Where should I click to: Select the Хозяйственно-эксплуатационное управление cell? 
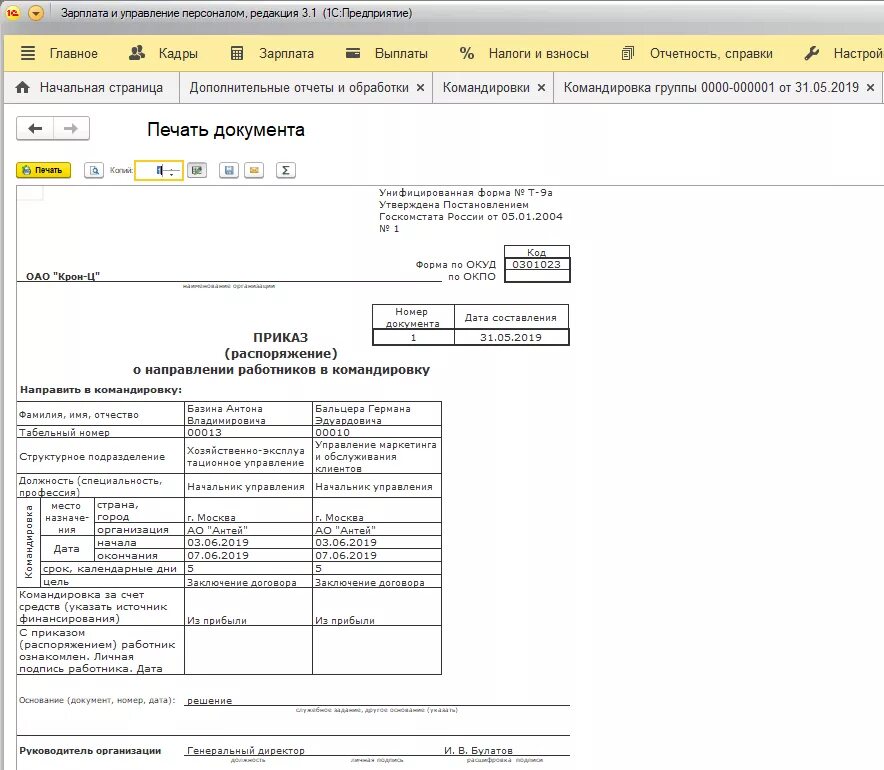(x=248, y=457)
